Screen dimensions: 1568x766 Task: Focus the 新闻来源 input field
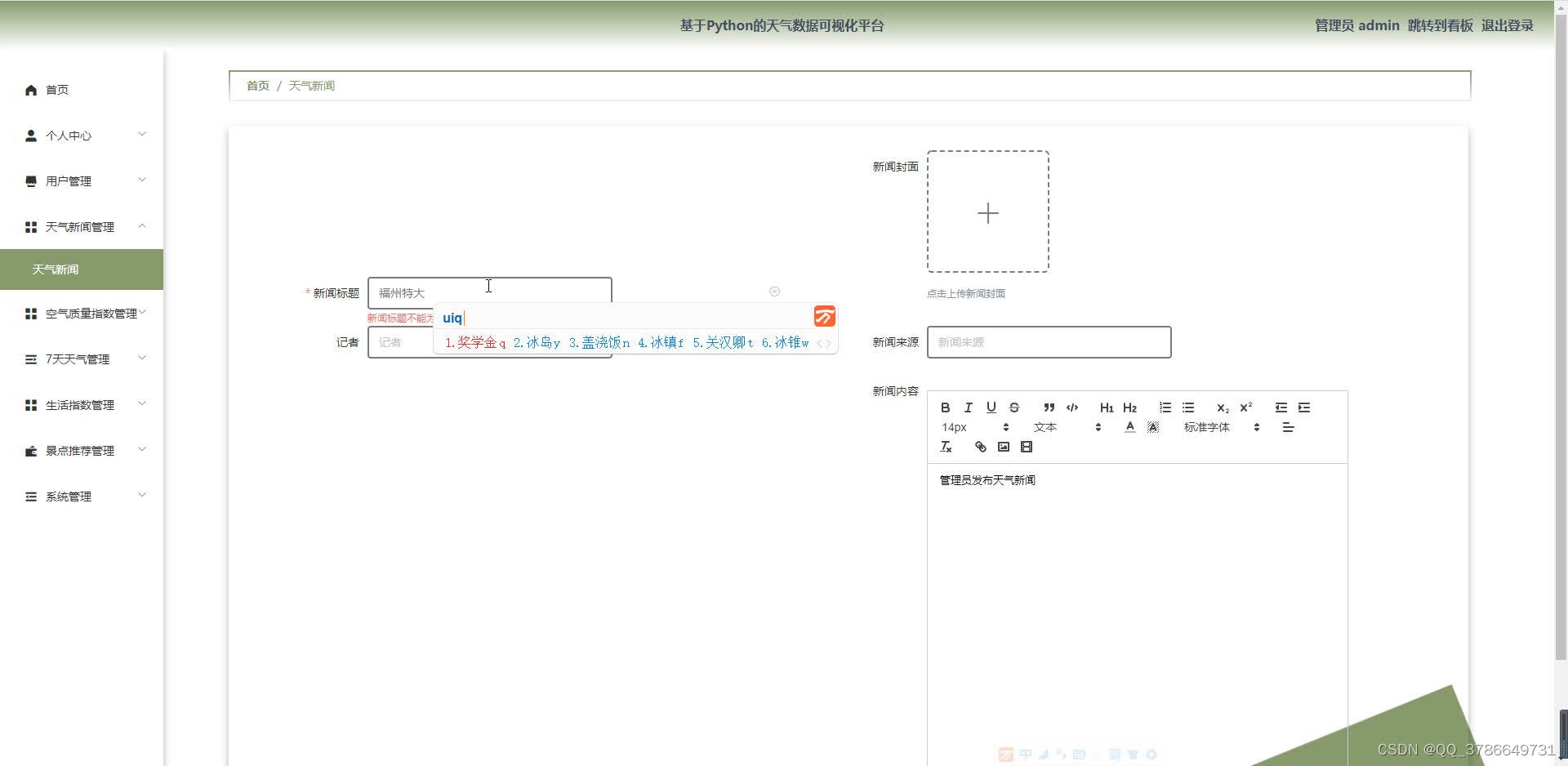pyautogui.click(x=1049, y=342)
